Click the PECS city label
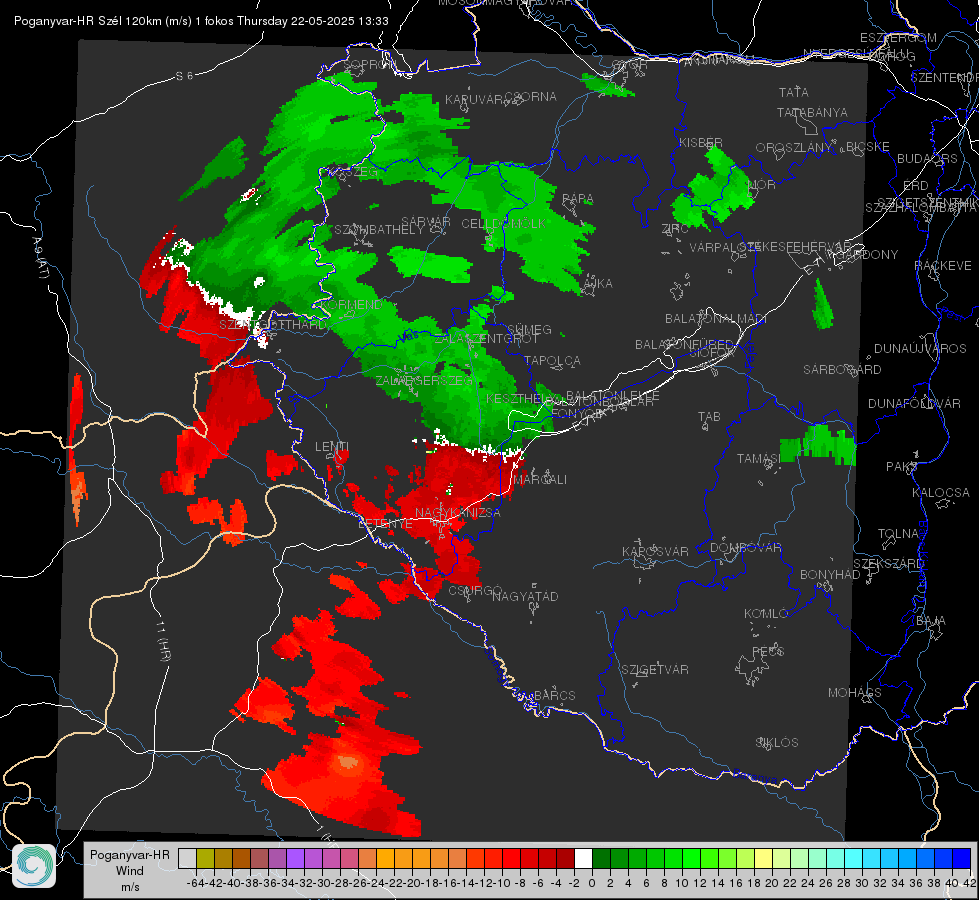 click(x=767, y=651)
